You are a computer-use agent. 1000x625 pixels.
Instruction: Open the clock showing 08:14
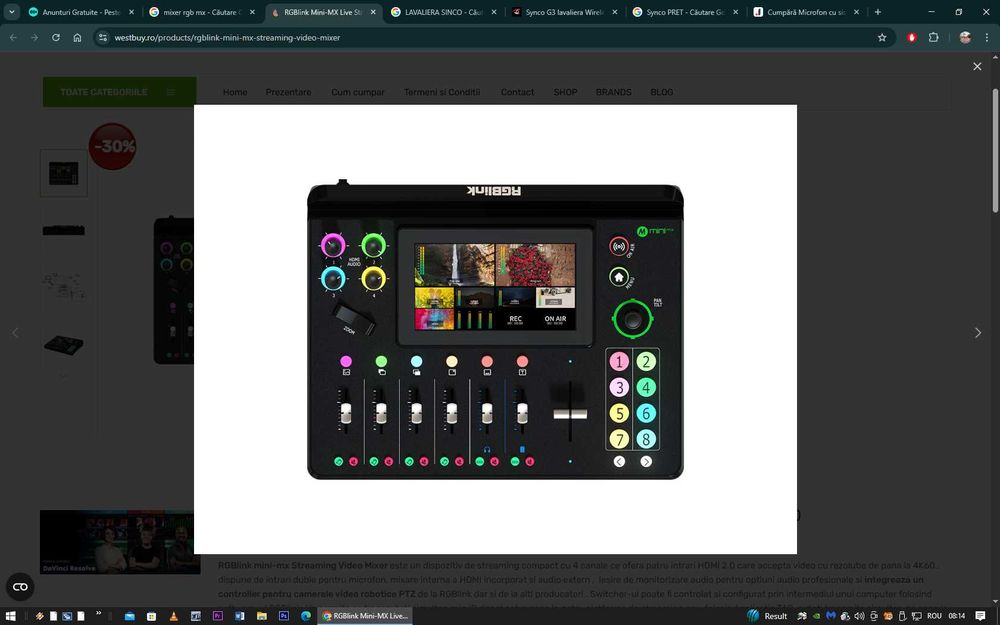[957, 616]
